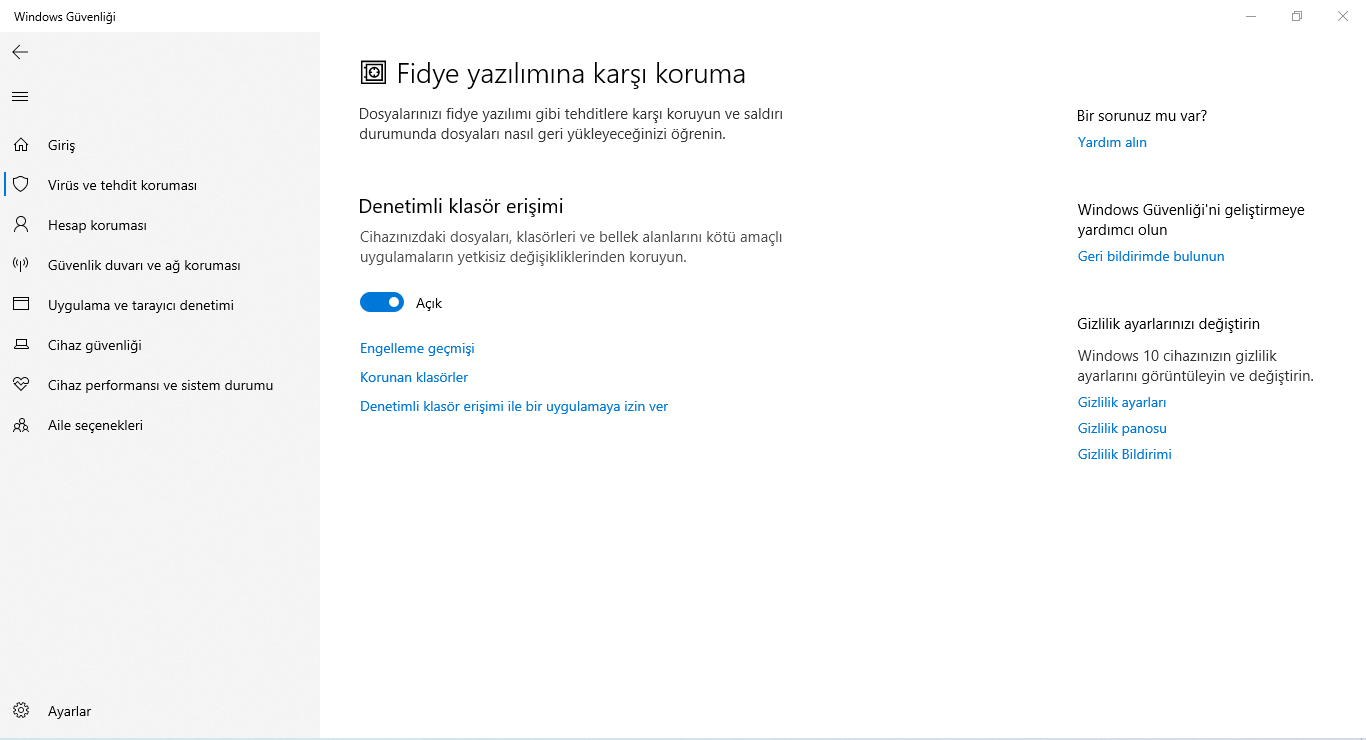Click the family options people icon
Image resolution: width=1366 pixels, height=740 pixels.
pos(20,425)
